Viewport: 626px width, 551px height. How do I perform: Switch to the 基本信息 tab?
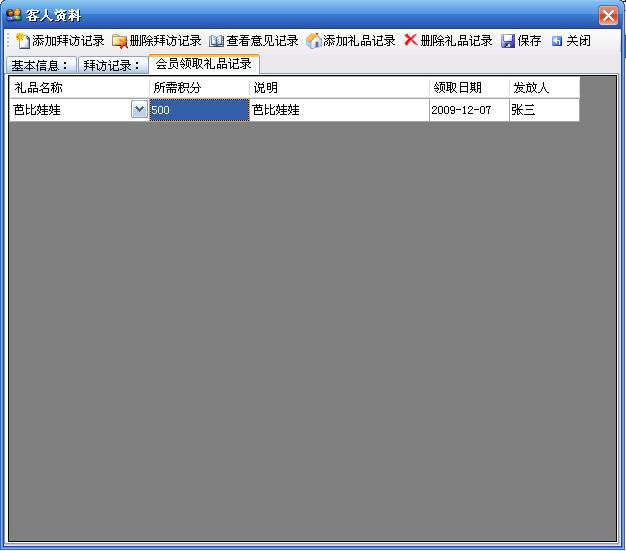(x=41, y=65)
